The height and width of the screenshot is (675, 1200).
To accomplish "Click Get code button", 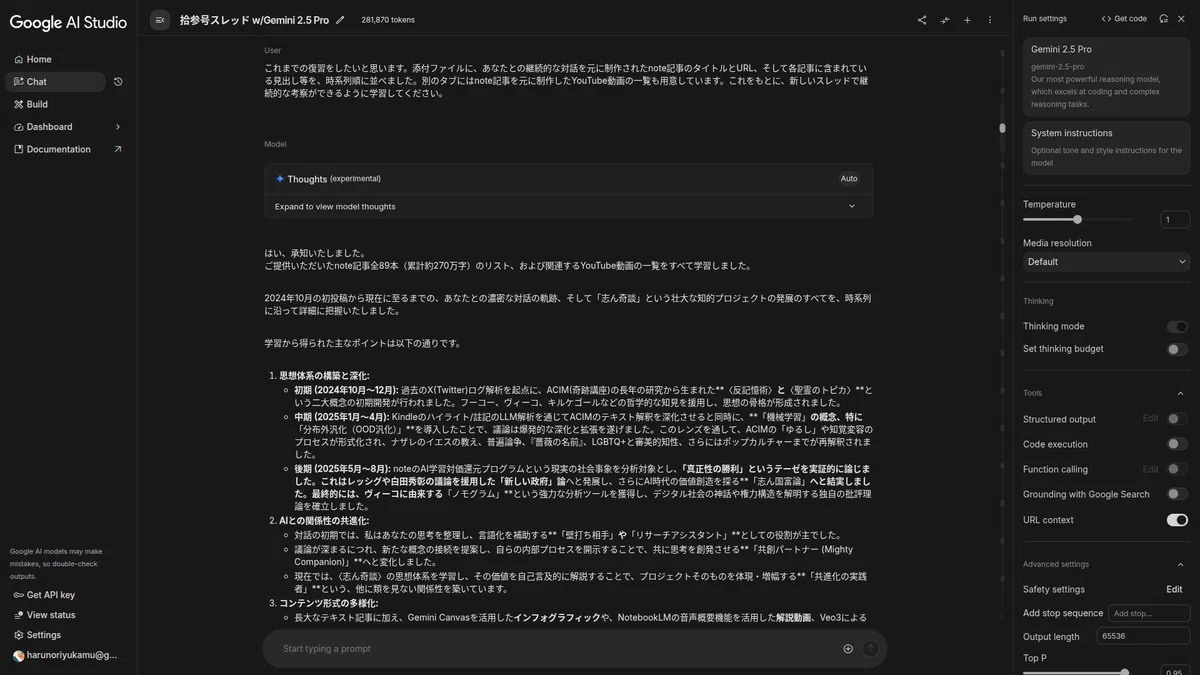I will 1124,18.
